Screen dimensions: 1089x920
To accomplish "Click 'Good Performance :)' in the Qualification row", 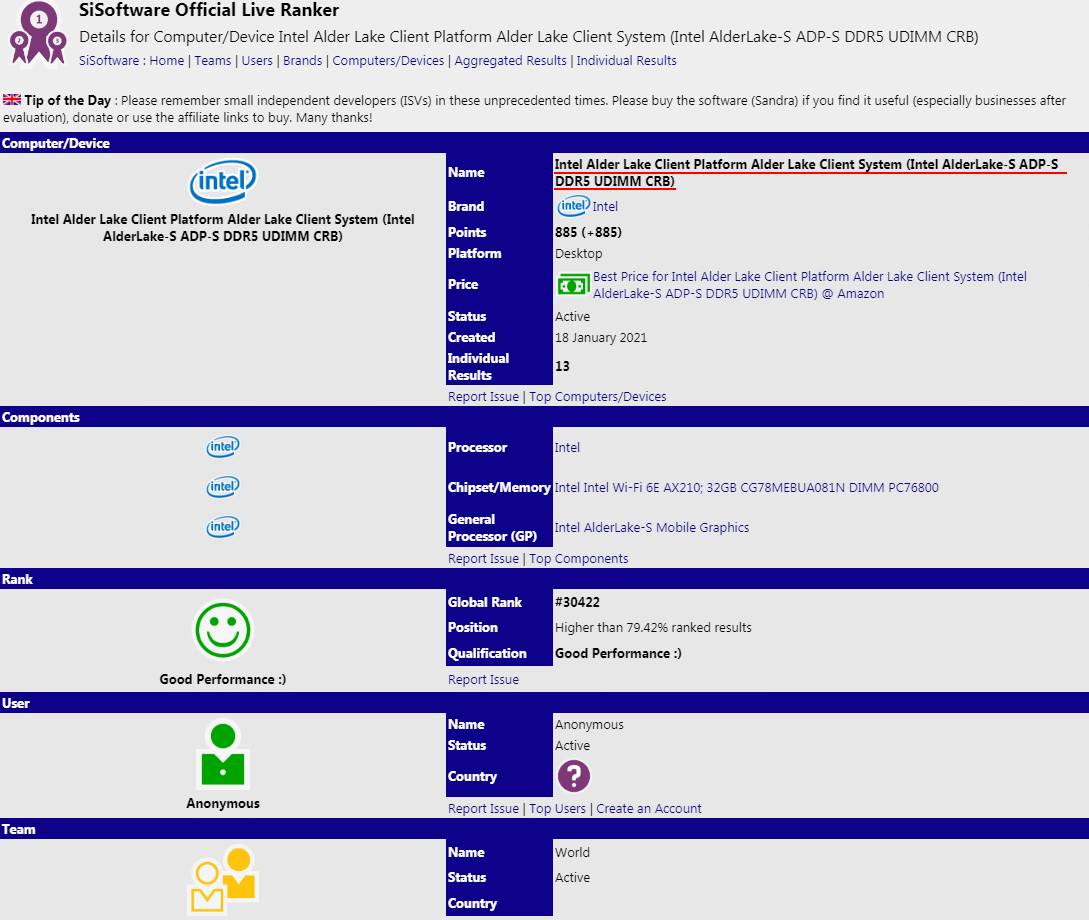I will (618, 653).
